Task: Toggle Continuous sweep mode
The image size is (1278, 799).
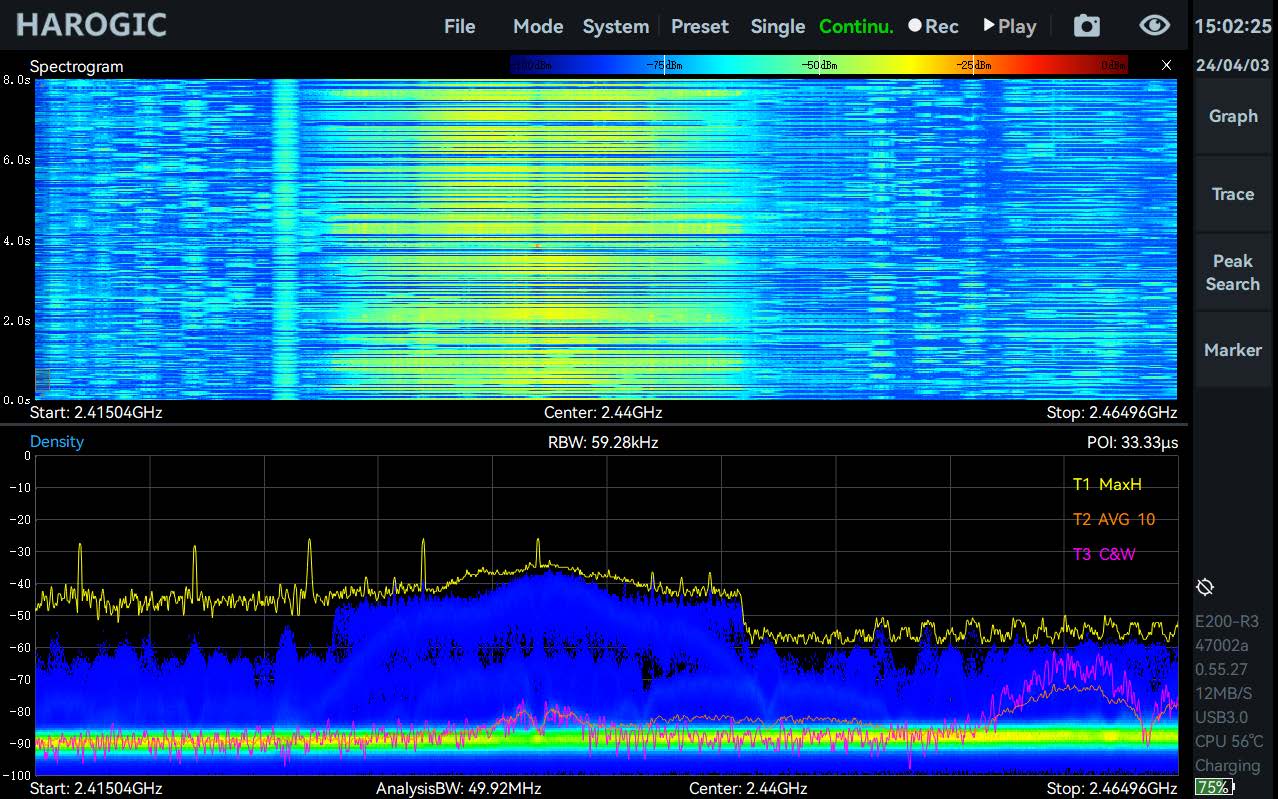Action: tap(856, 26)
